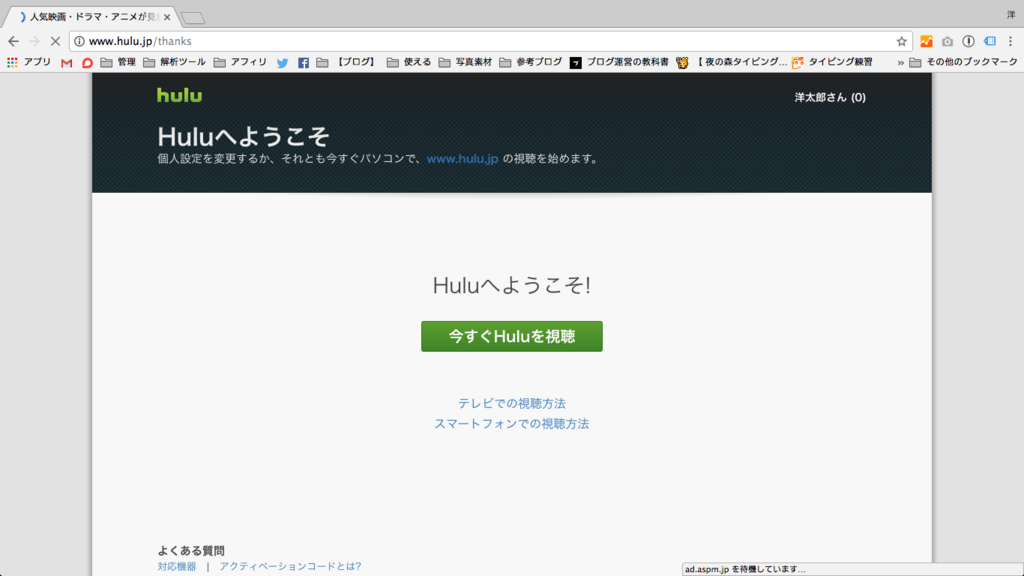The height and width of the screenshot is (576, 1024).
Task: Open タイピング練習 bookmark
Action: (832, 62)
